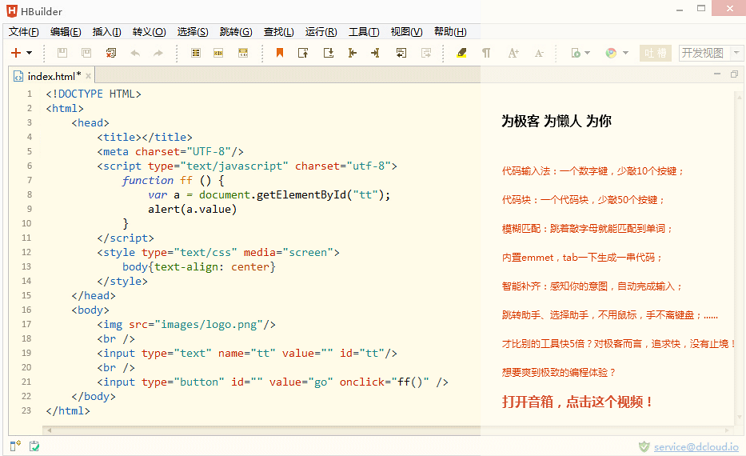This screenshot has width=746, height=456.
Task: Open the 开发视图 view combo box
Action: tap(711, 53)
